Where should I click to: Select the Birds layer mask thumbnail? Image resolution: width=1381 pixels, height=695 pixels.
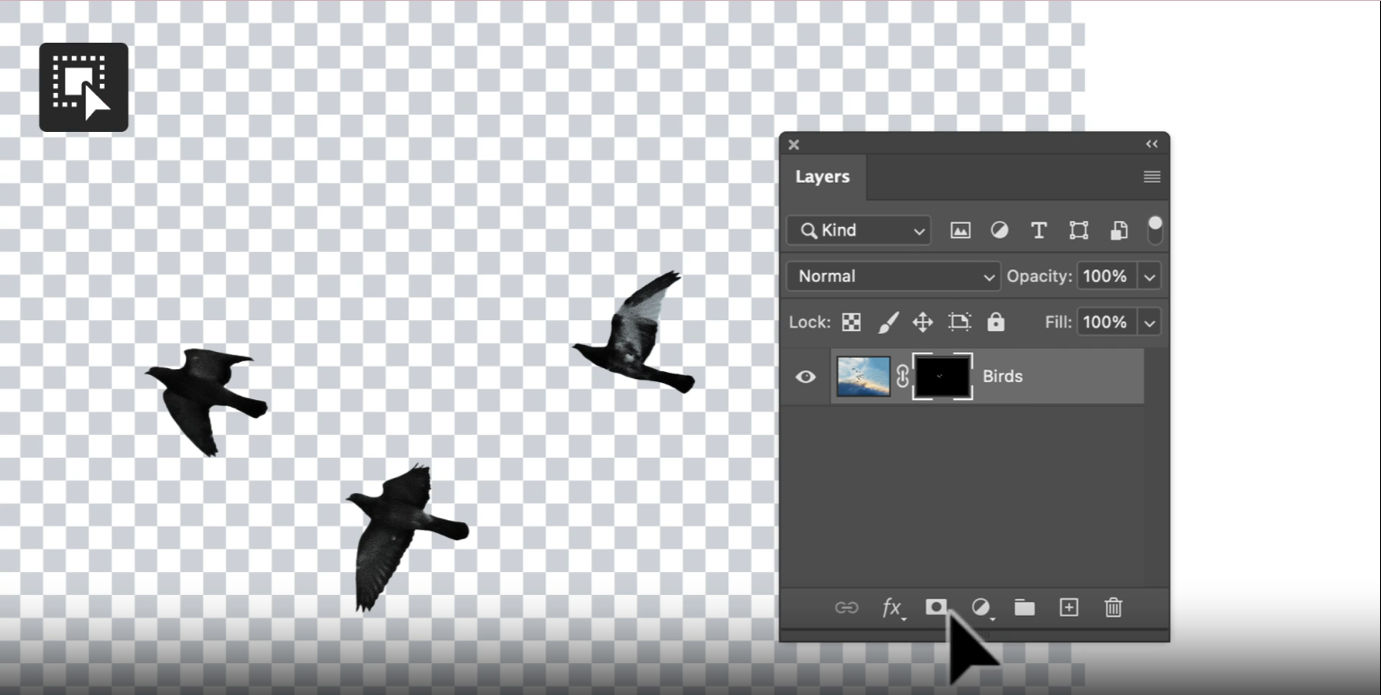(x=940, y=376)
